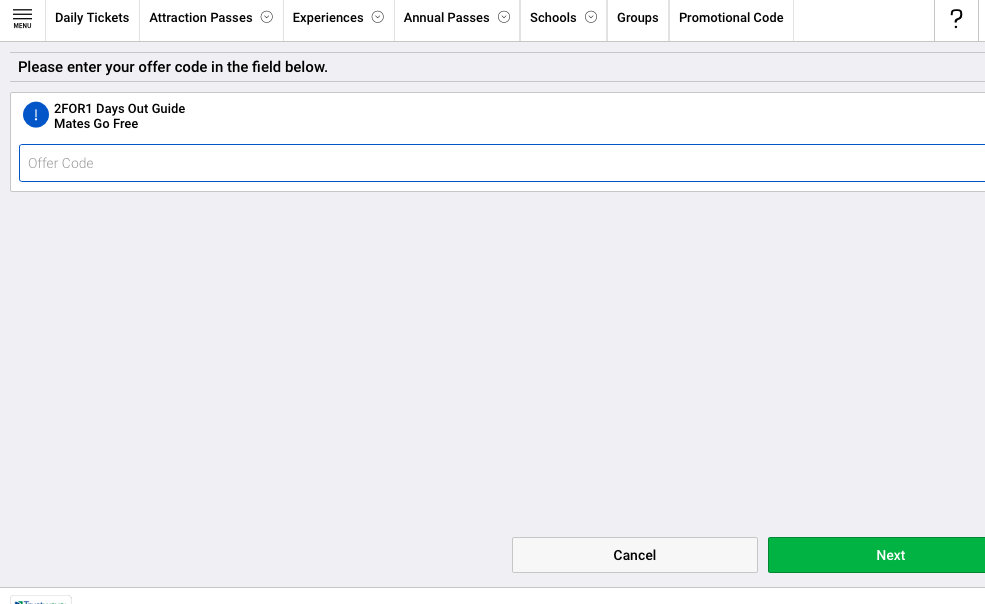This screenshot has width=985, height=604.
Task: Click the 2FOR1 Days Out Guide text
Action: [119, 108]
